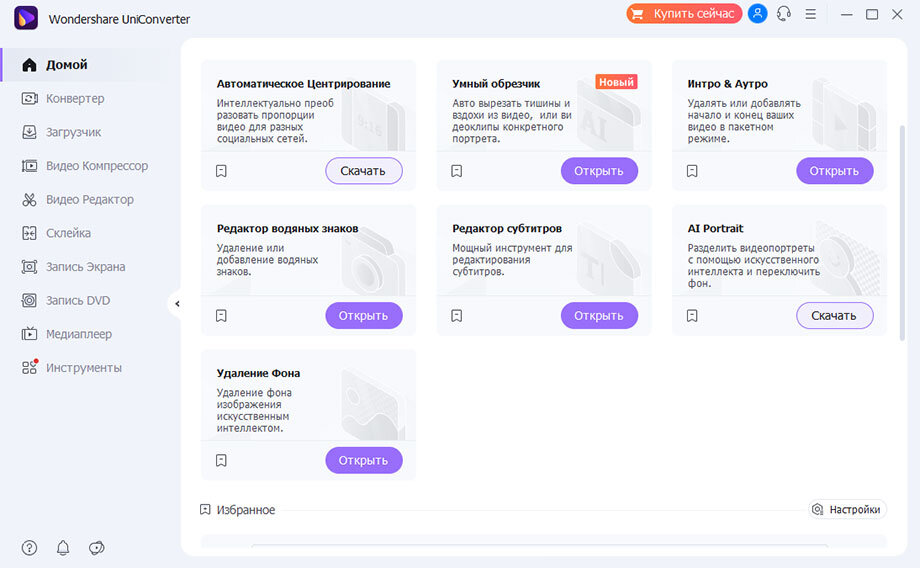Bookmark the Редактор водяных знаков tool

click(221, 316)
